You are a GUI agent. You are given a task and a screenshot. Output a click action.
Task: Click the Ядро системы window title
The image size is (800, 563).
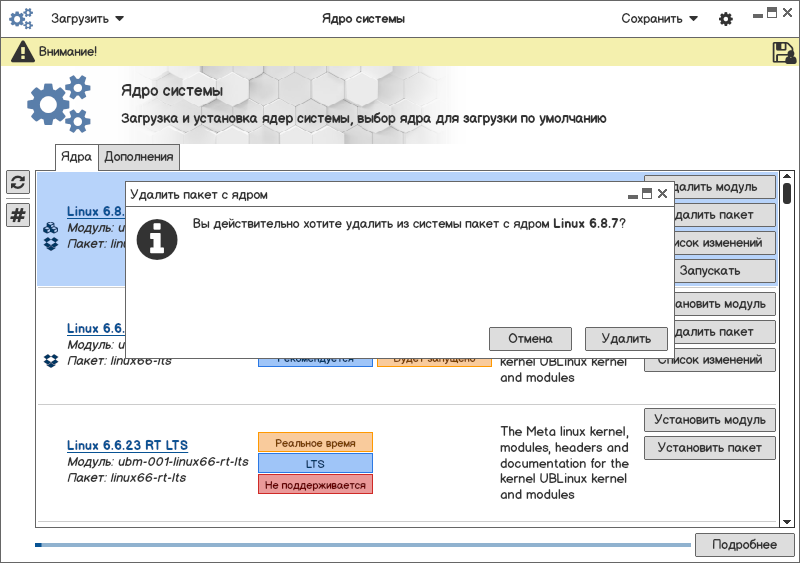[x=363, y=19]
